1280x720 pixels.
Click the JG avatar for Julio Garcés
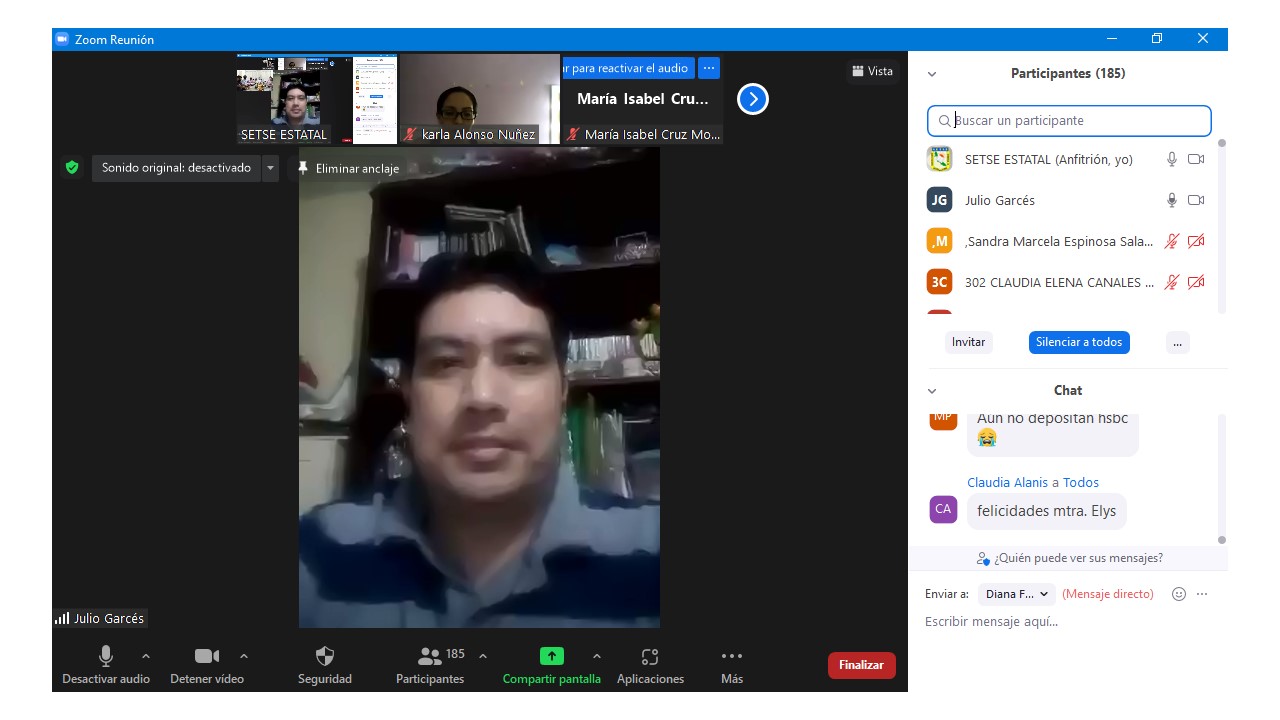[x=939, y=200]
